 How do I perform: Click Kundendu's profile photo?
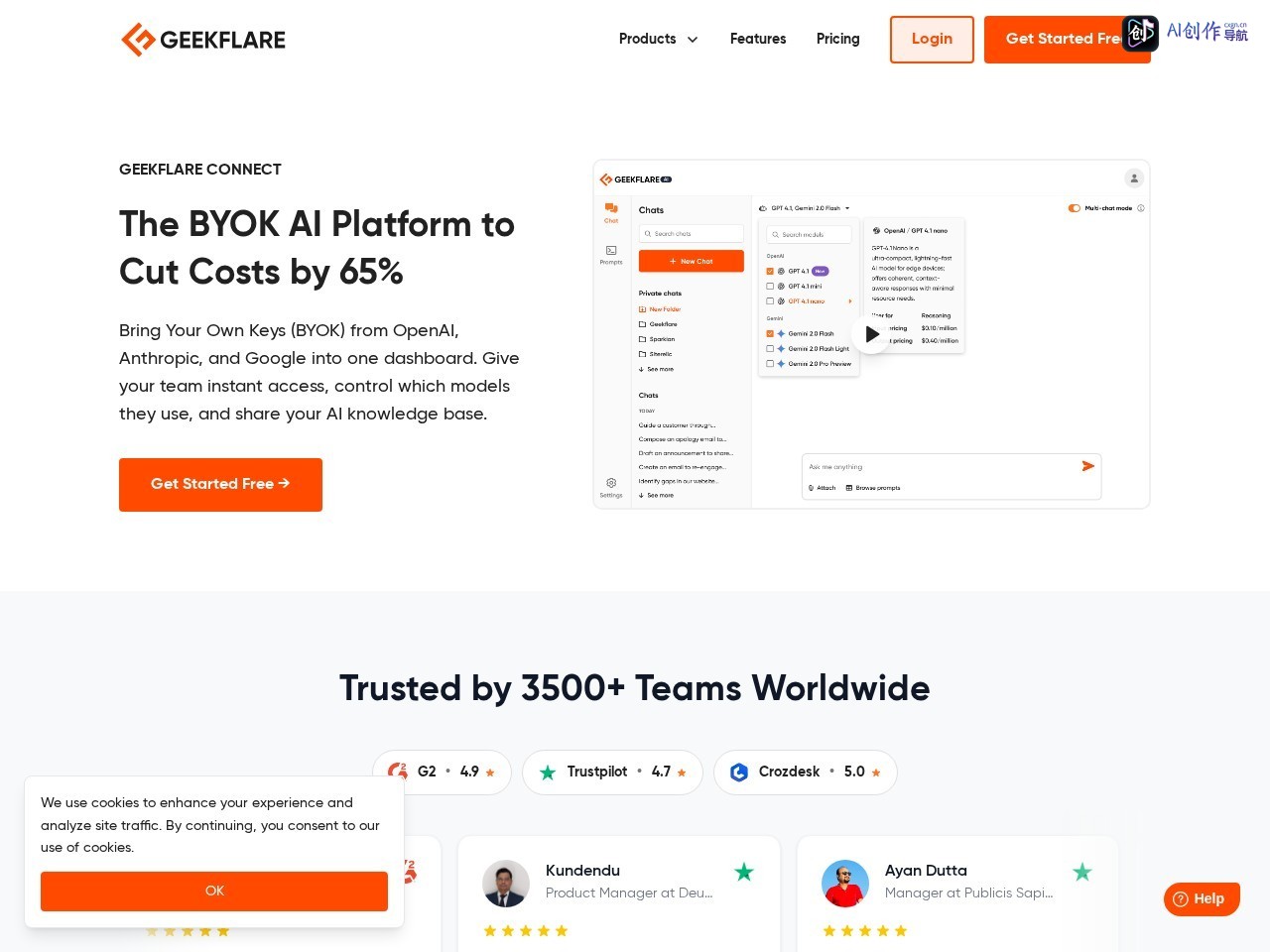[x=506, y=884]
